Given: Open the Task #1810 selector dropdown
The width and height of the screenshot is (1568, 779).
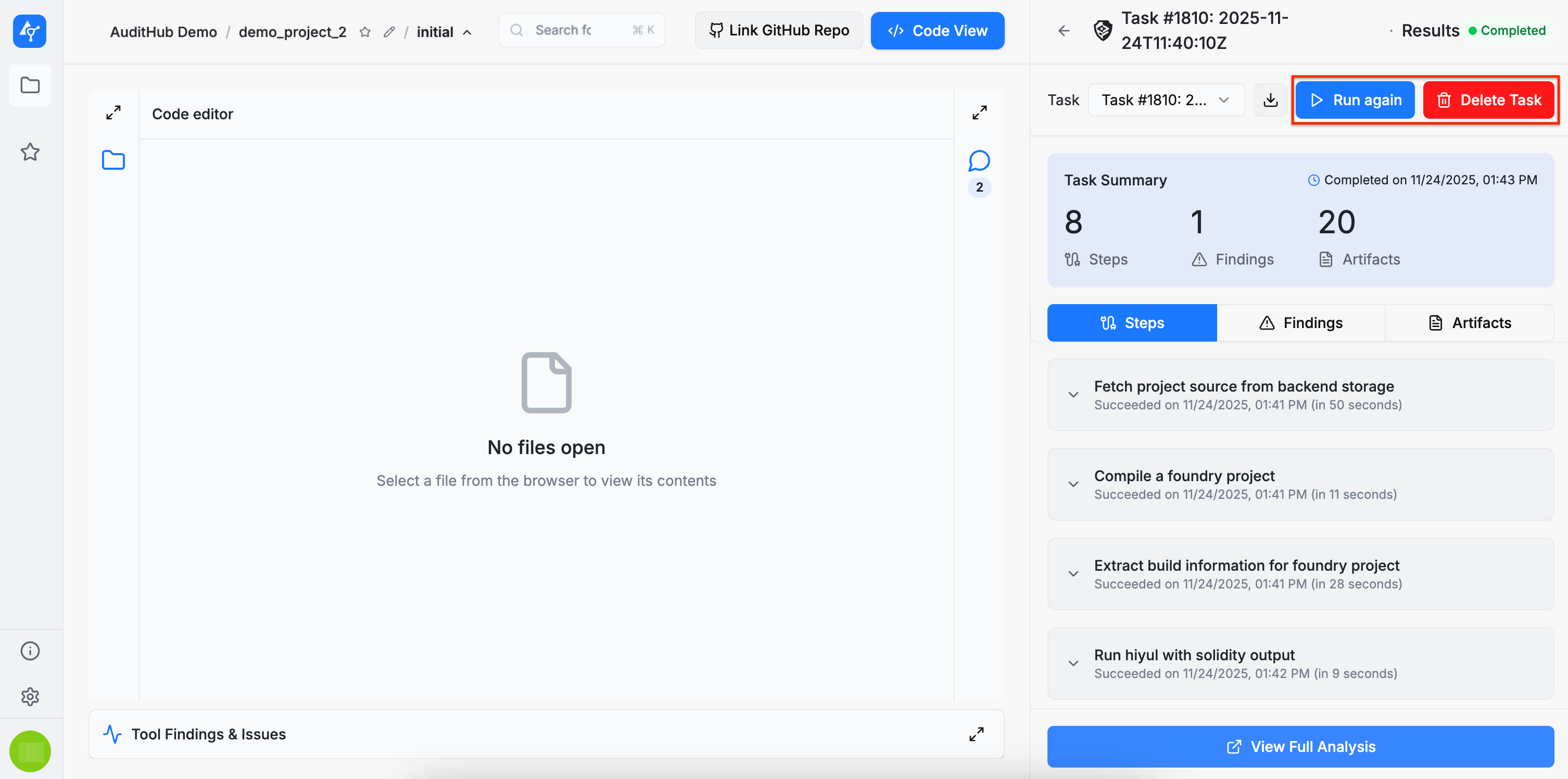Looking at the screenshot, I should point(1166,100).
